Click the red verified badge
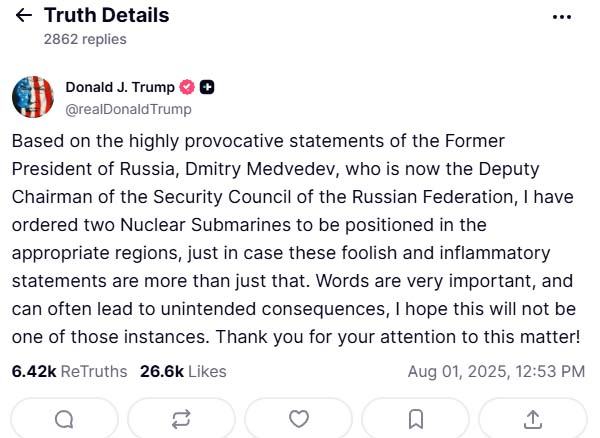600x438 pixels. (x=187, y=87)
